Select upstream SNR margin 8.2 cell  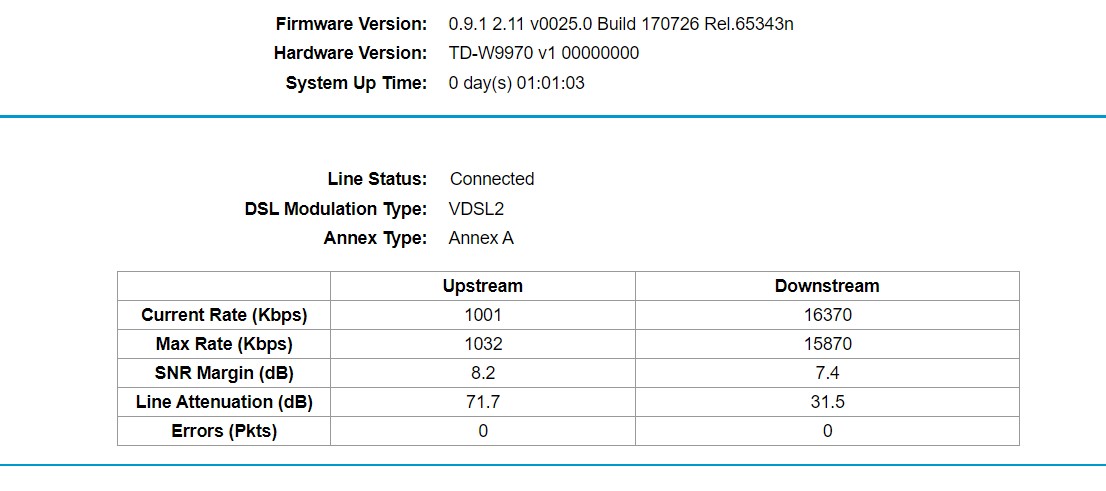482,373
